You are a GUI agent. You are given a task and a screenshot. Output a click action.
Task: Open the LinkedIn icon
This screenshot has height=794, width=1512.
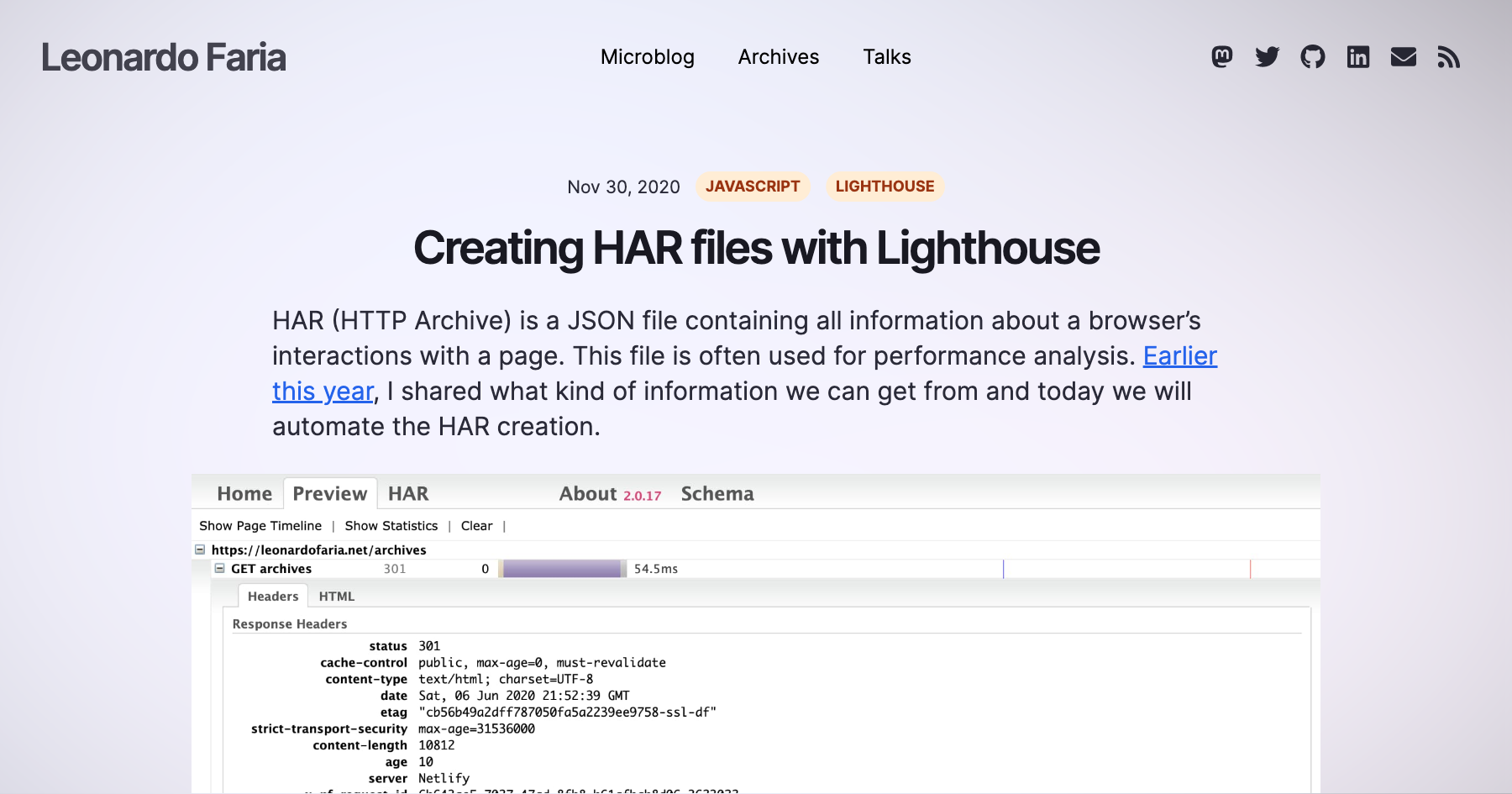1358,57
